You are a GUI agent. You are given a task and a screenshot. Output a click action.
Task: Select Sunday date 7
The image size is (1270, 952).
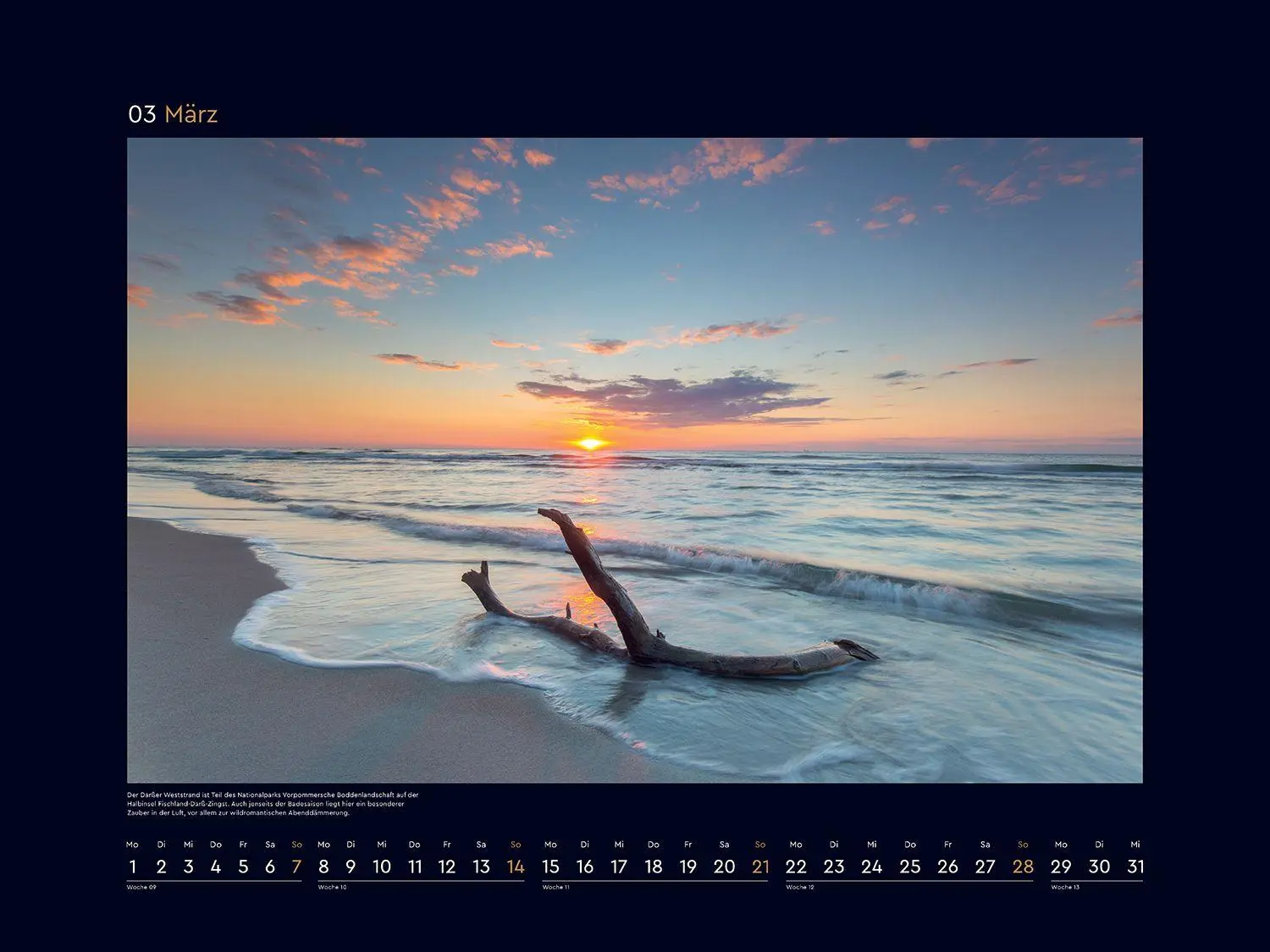296,867
